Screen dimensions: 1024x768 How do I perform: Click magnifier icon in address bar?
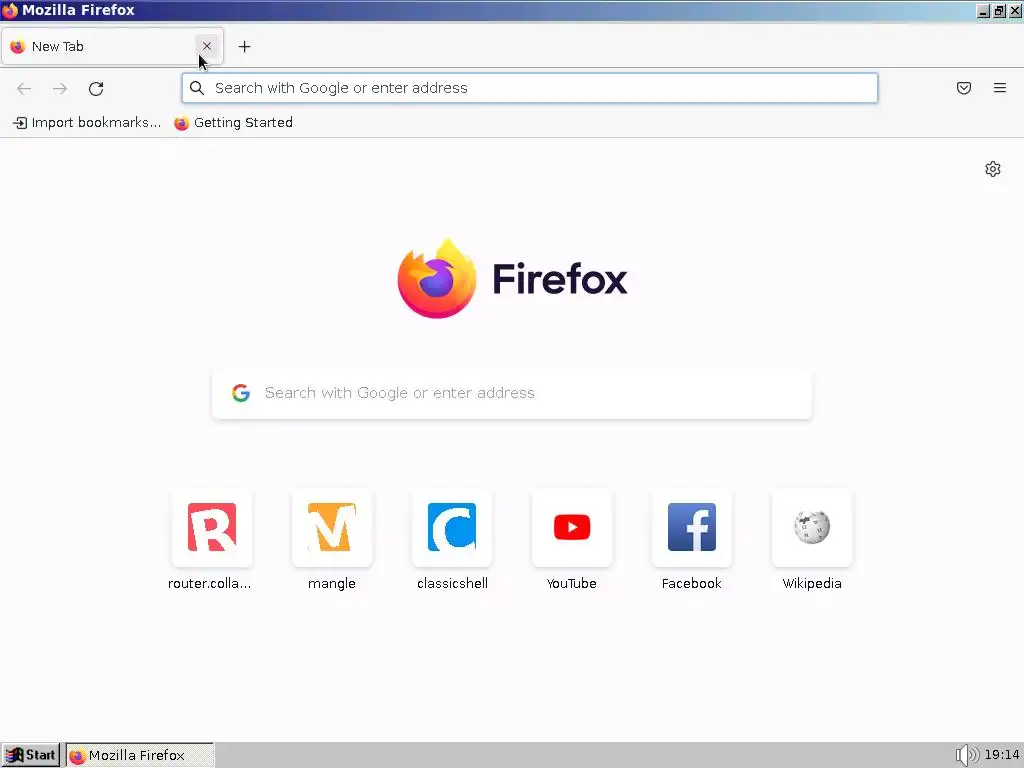coord(197,88)
